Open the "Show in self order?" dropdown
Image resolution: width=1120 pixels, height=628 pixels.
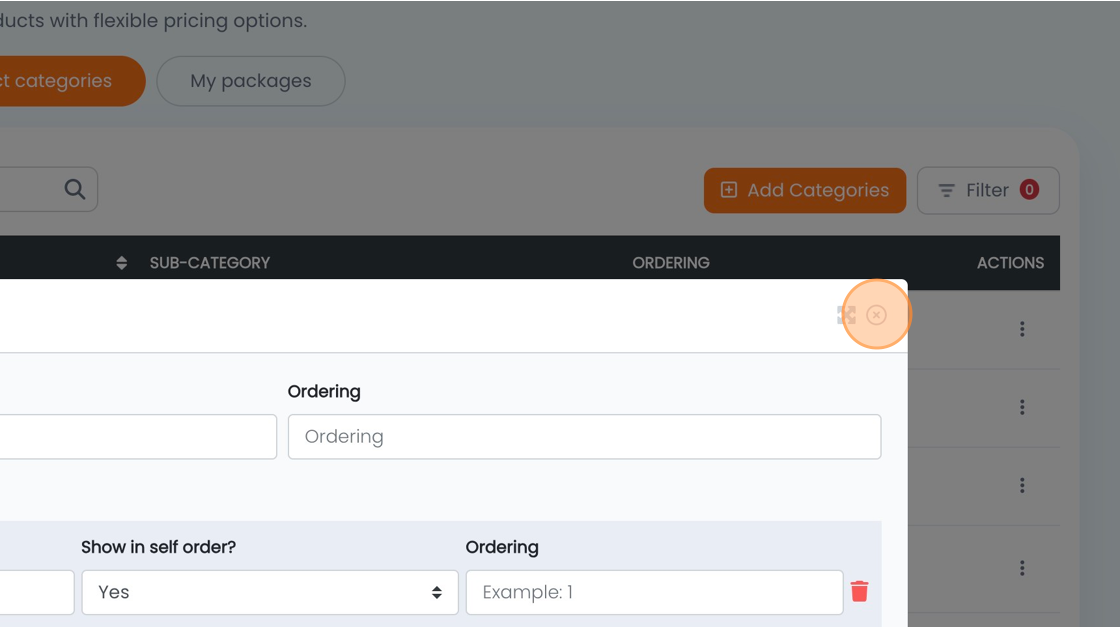click(x=269, y=592)
